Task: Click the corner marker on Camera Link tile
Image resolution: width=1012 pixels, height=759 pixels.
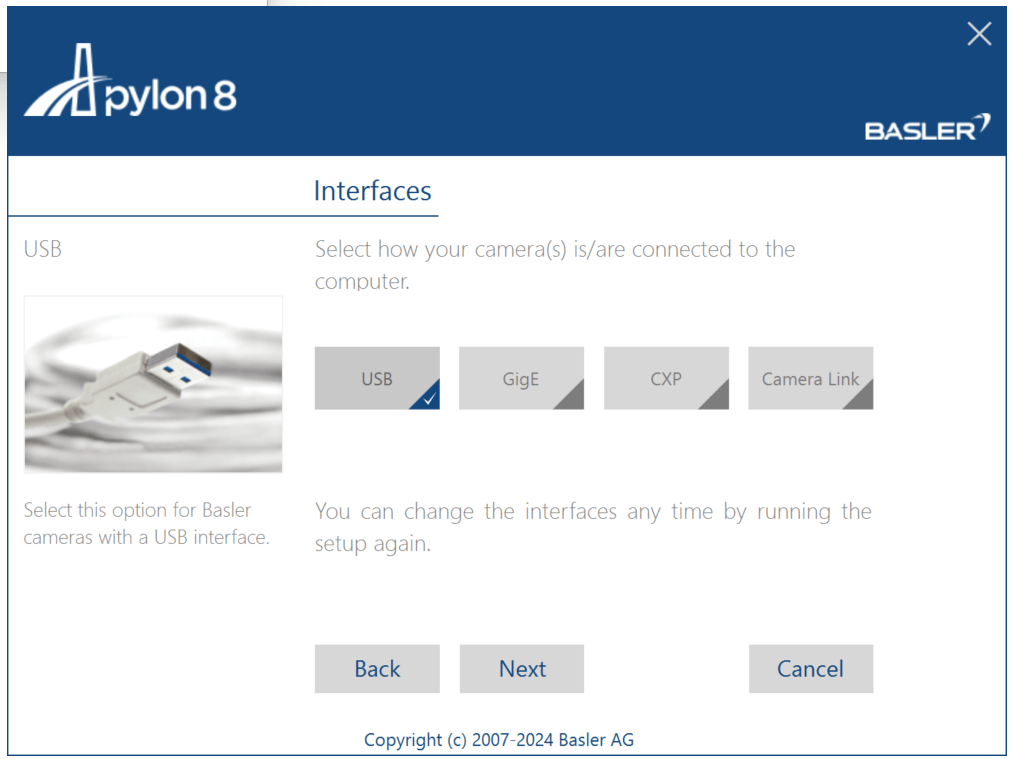Action: [861, 398]
